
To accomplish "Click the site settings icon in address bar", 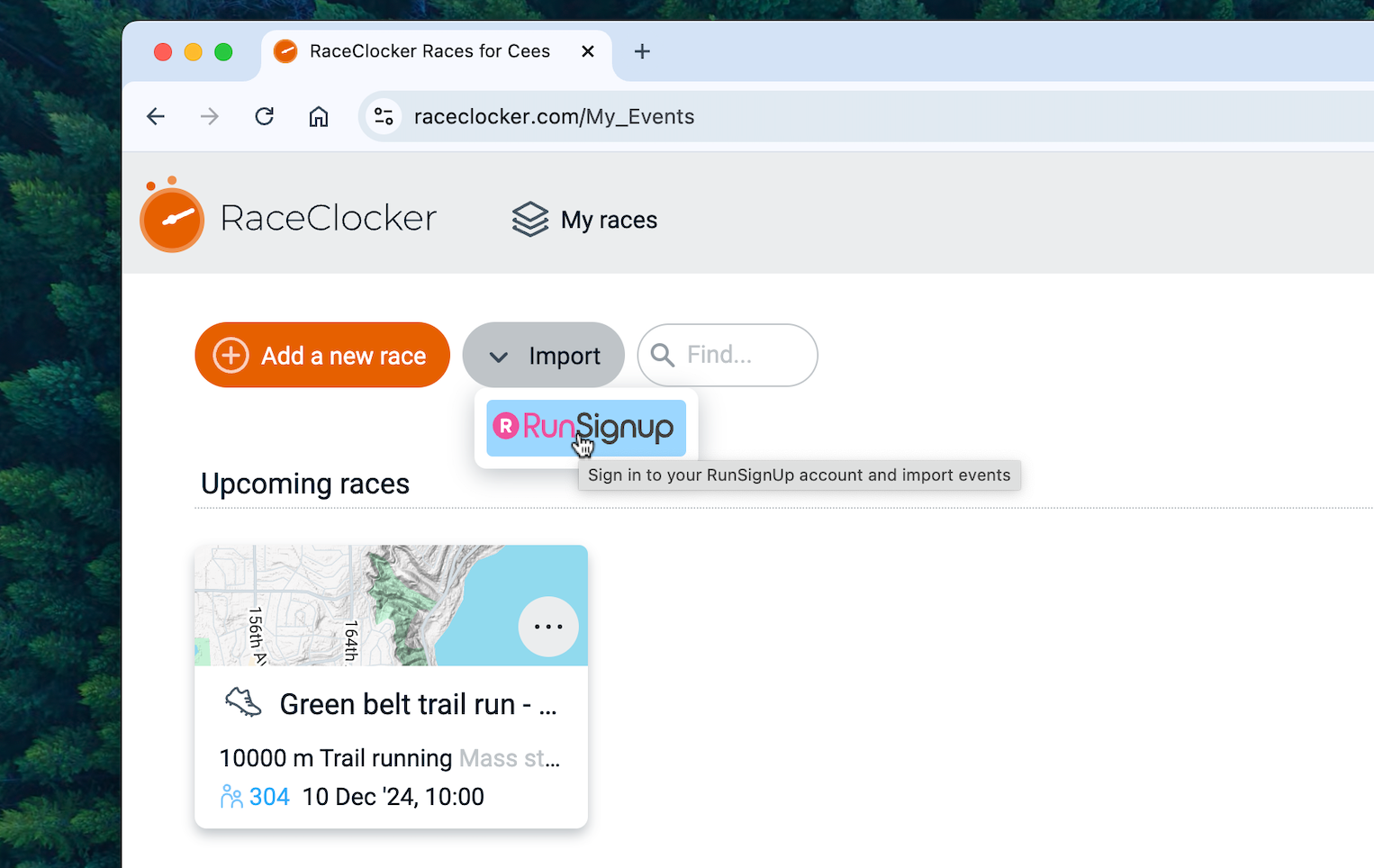I will point(384,116).
